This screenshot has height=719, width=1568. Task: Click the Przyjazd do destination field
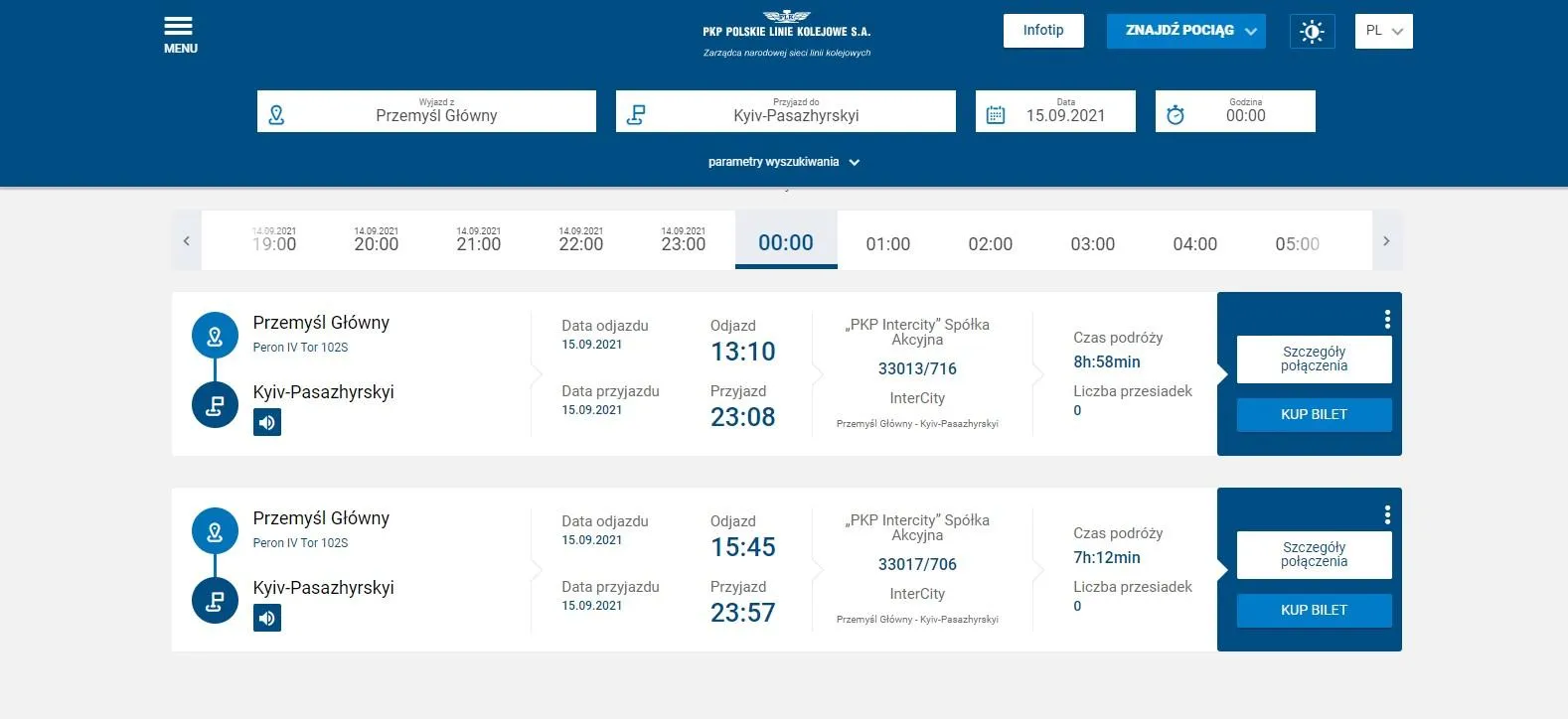pos(796,111)
